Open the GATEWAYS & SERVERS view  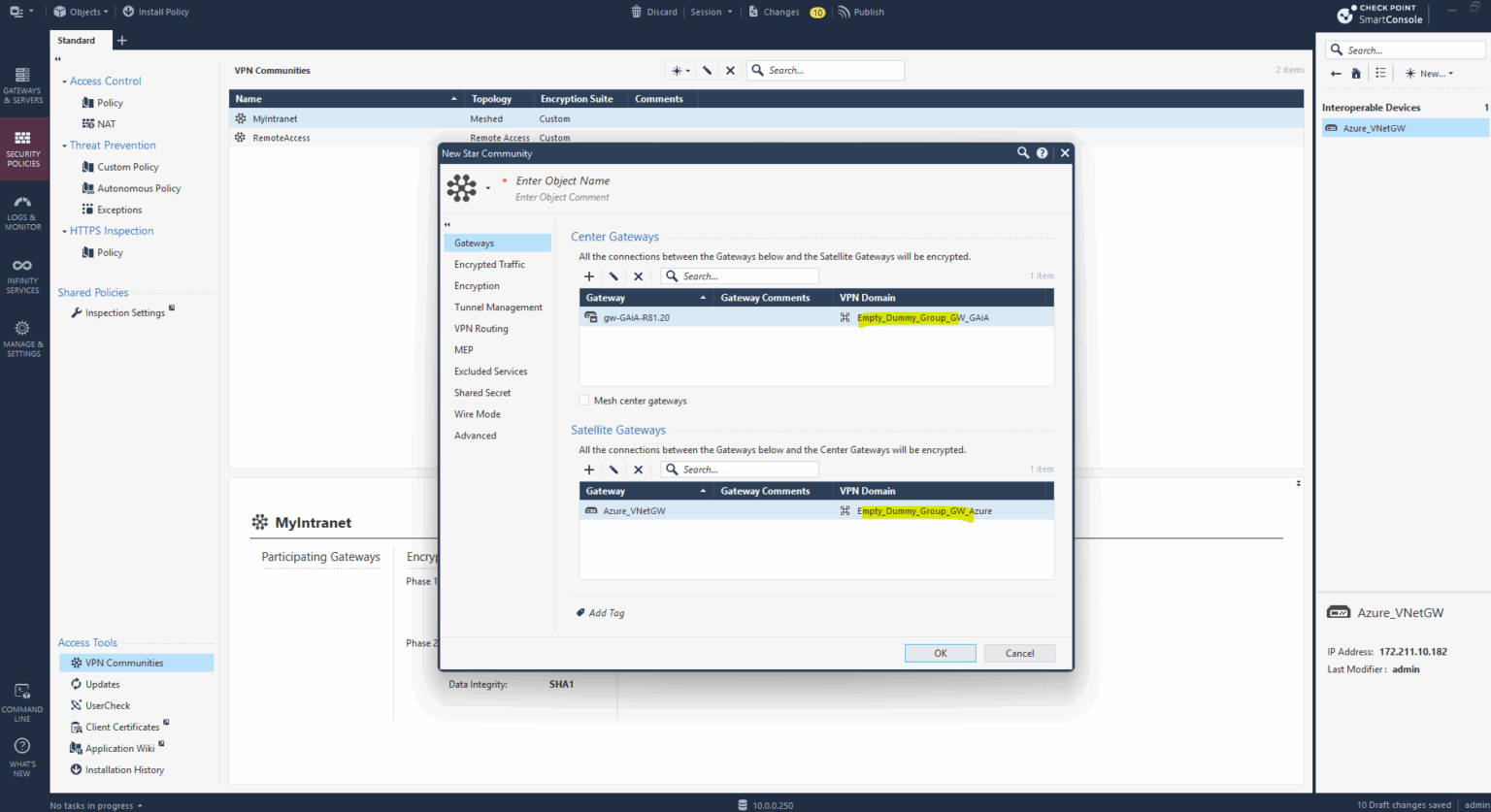pyautogui.click(x=23, y=88)
